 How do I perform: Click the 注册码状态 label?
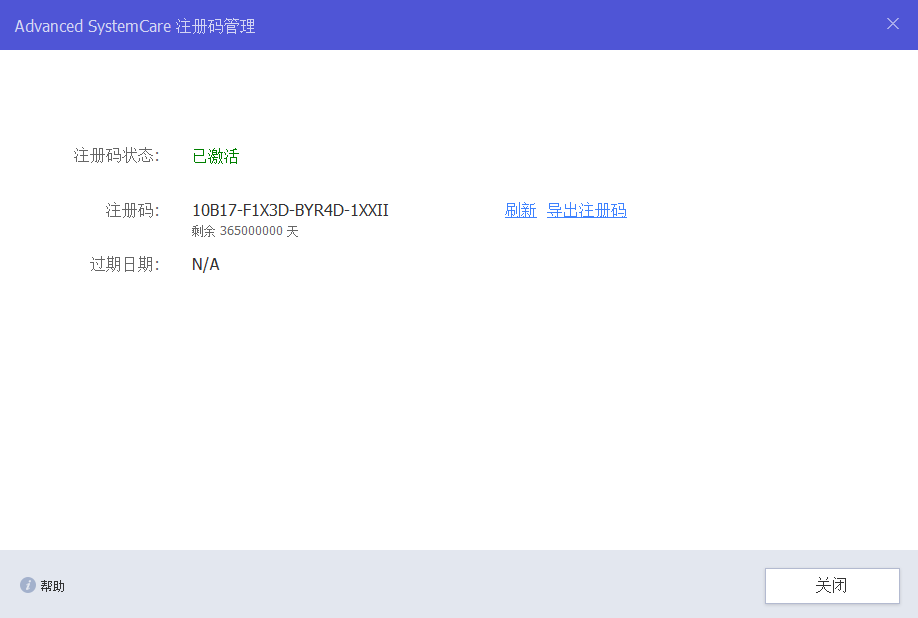coord(116,156)
